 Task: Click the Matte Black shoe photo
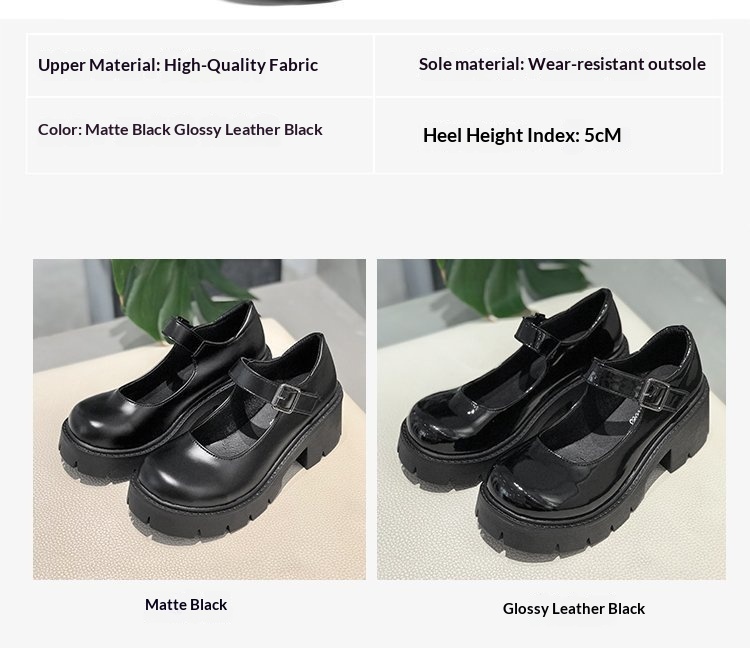(199, 419)
